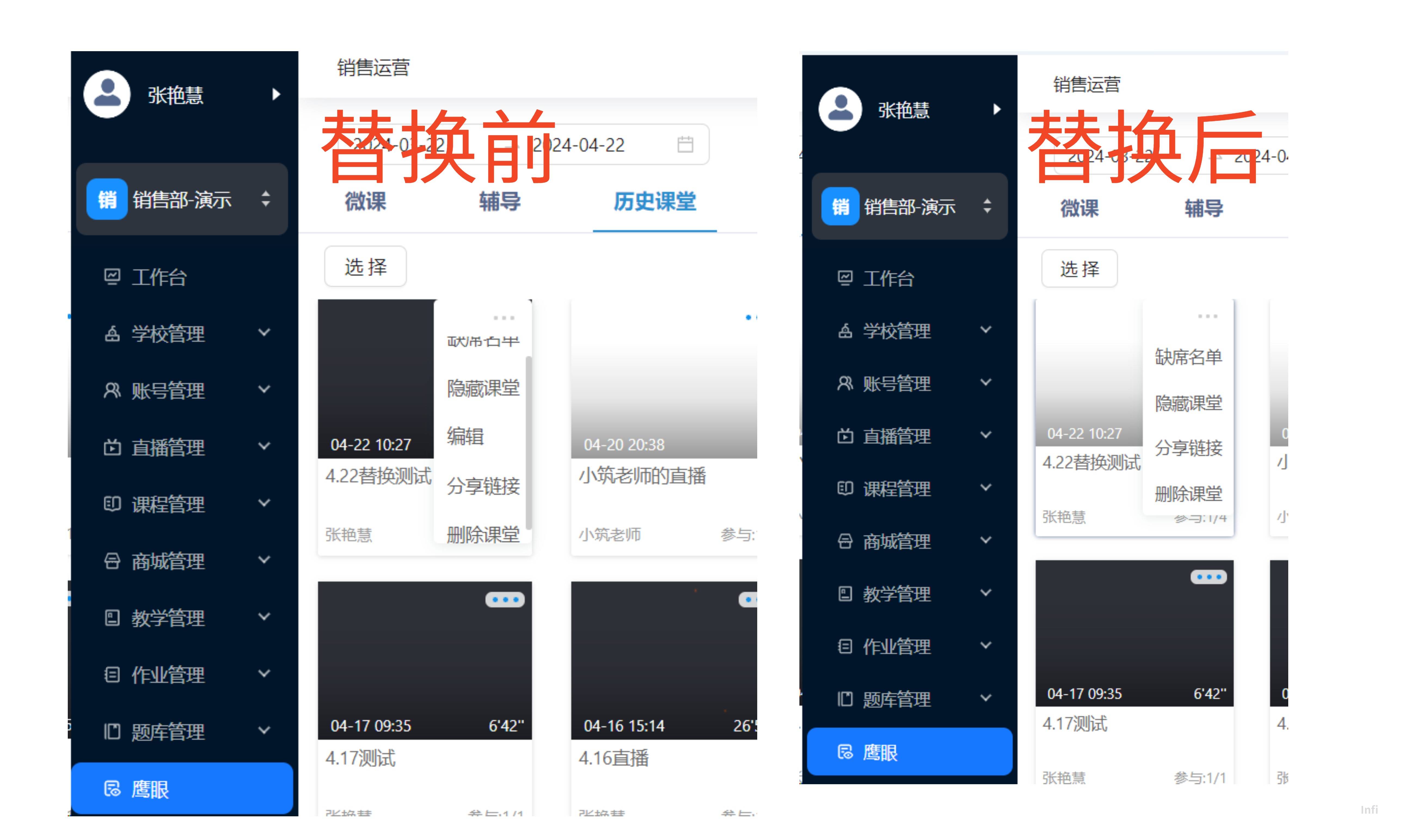Expand 账号管理 chevron in left sidebar
Viewport: 1411px width, 840px height.
coord(264,389)
